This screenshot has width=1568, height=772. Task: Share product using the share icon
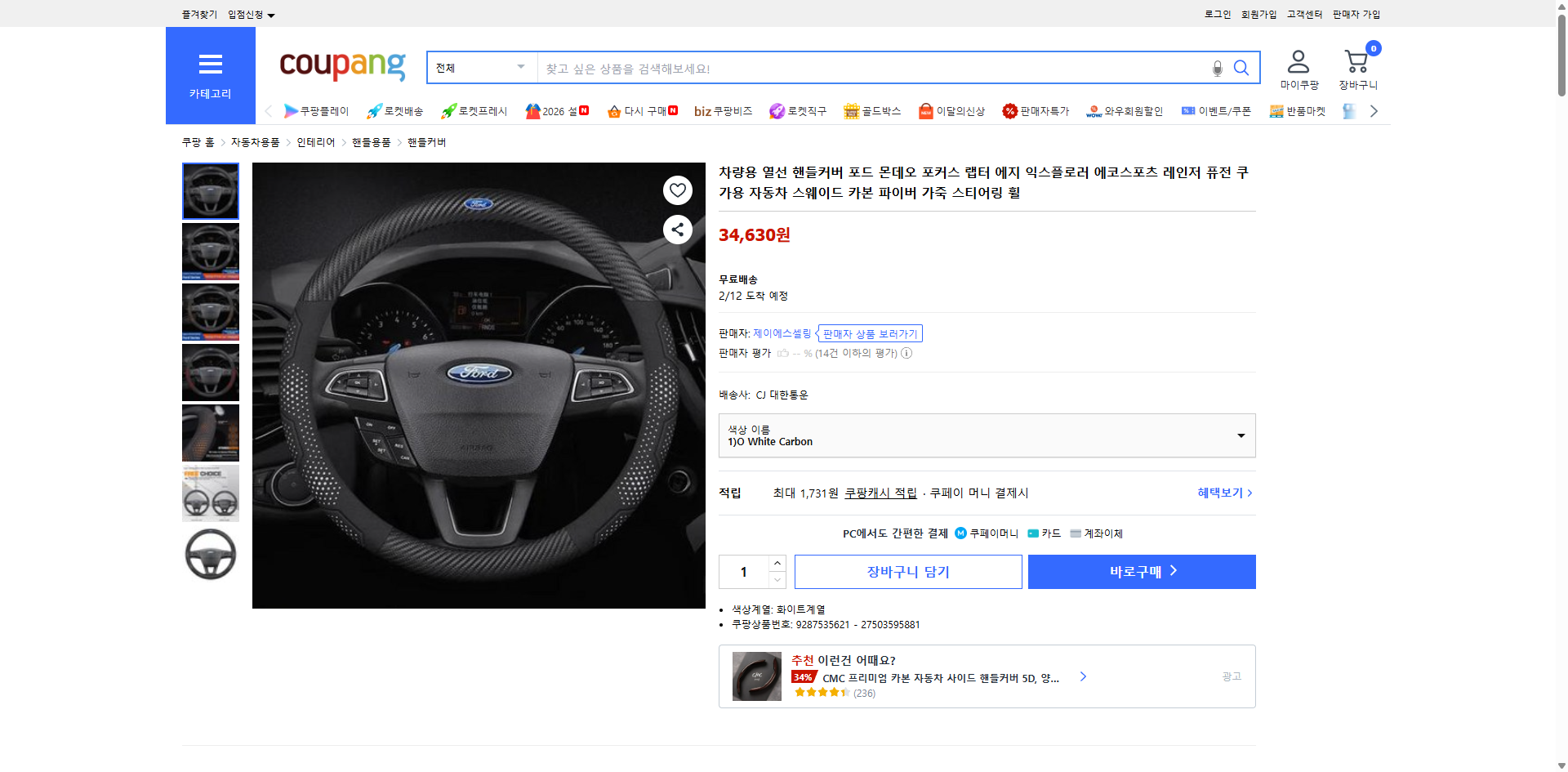coord(677,230)
